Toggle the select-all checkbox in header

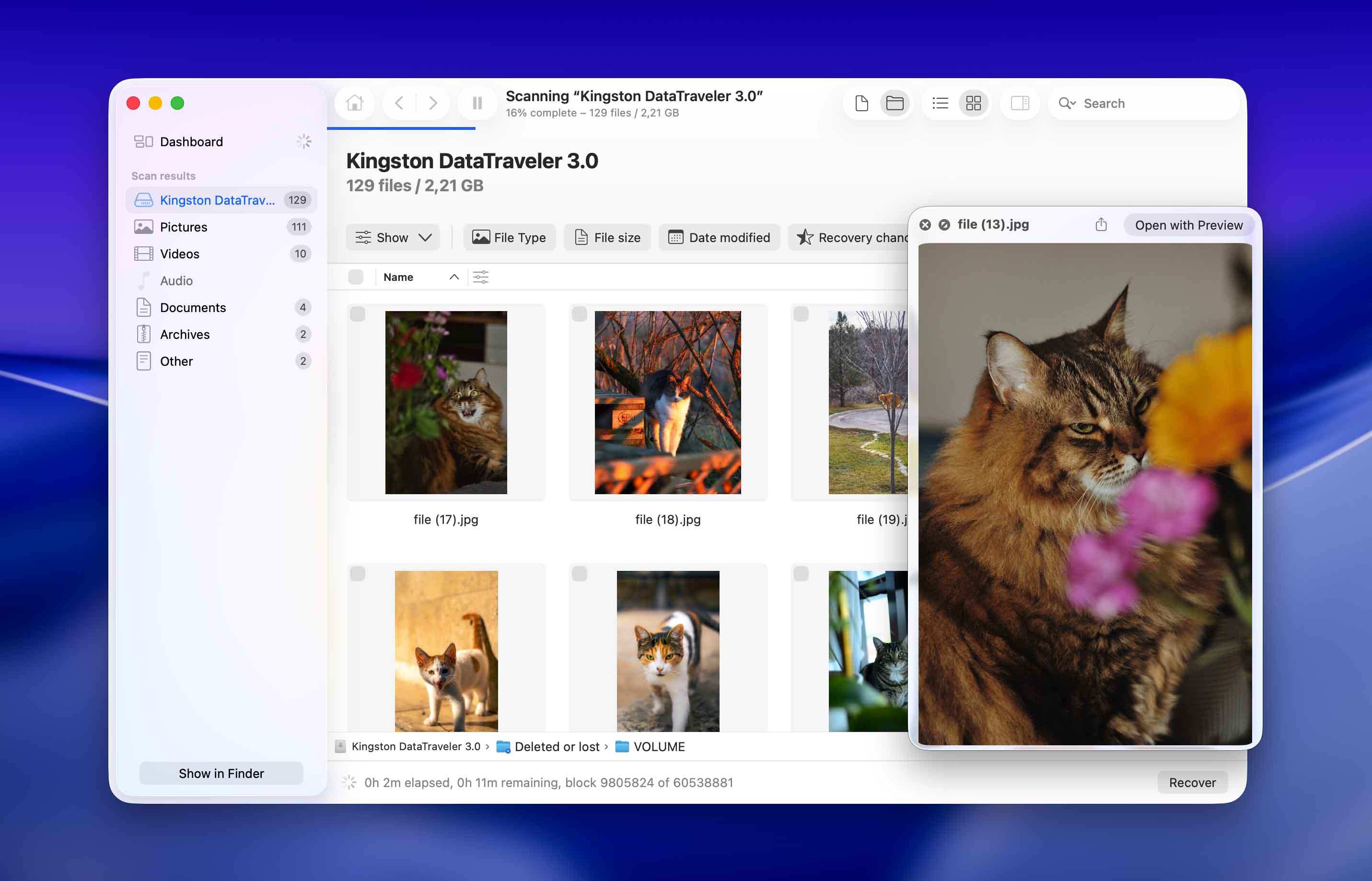pyautogui.click(x=355, y=278)
